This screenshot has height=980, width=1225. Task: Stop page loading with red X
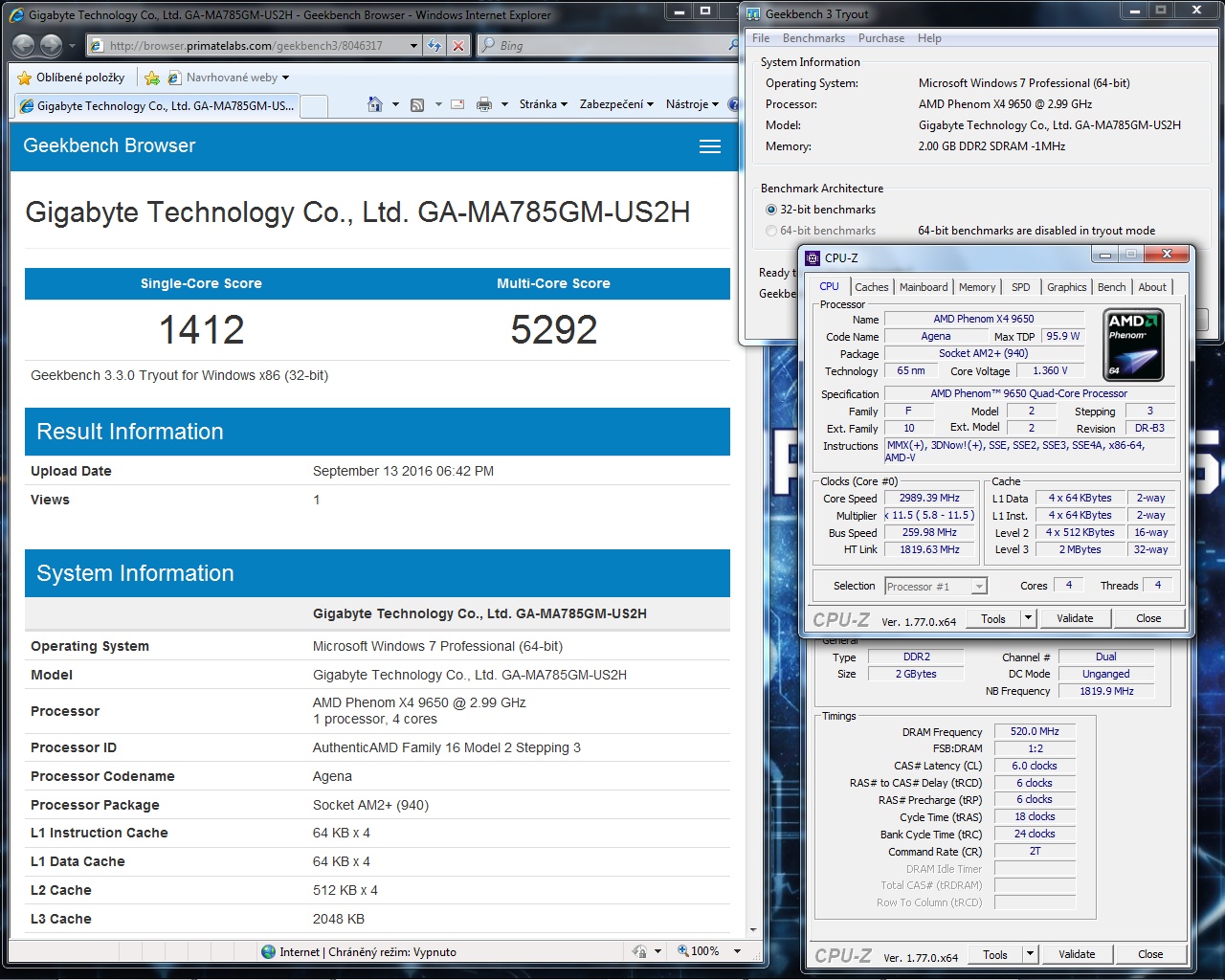point(458,45)
